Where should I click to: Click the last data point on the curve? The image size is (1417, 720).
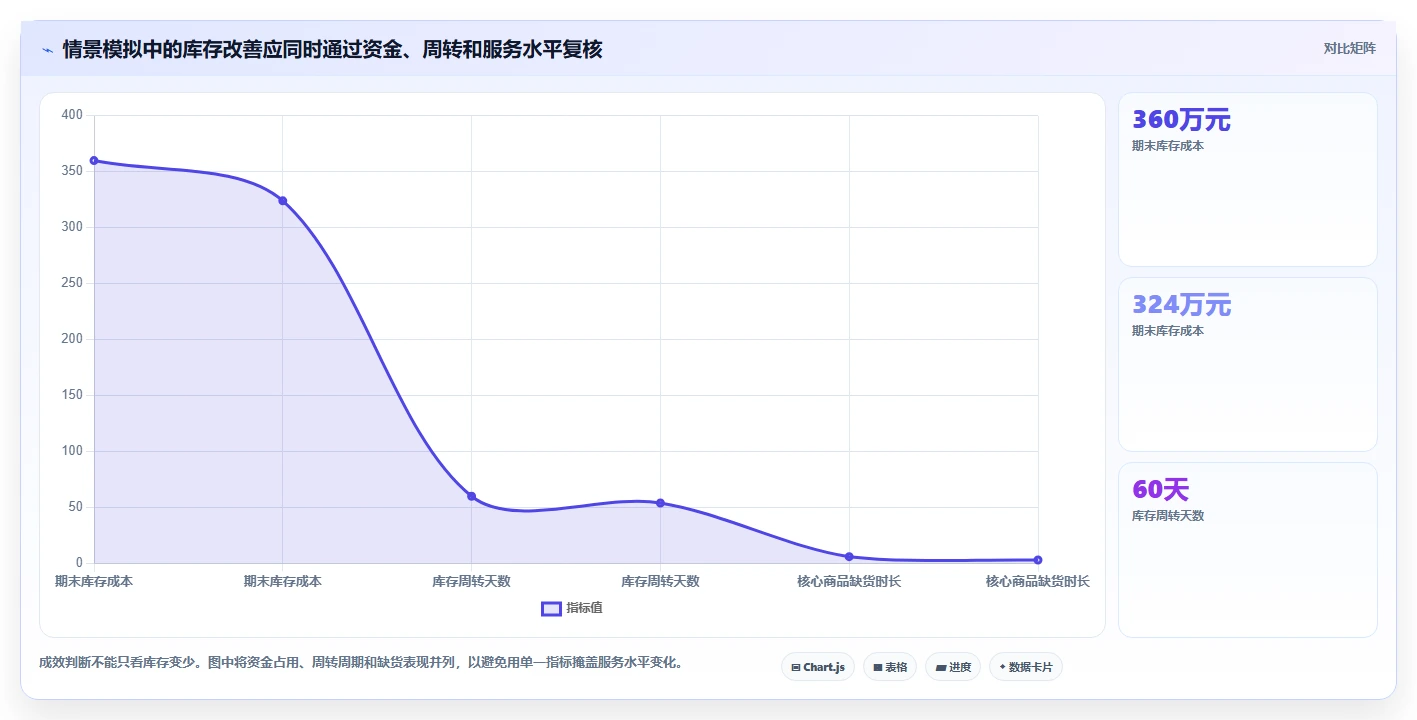click(1038, 560)
